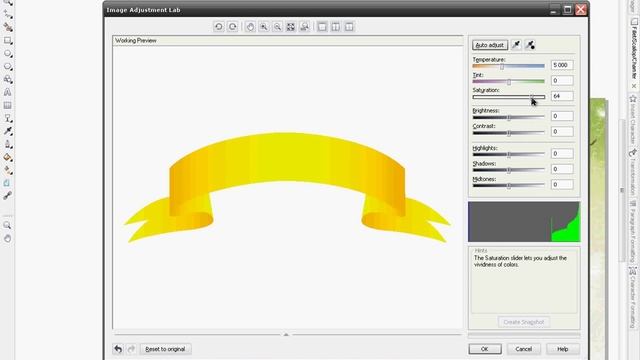Click the Brightness slider thumb
640x360 pixels.
(509, 118)
